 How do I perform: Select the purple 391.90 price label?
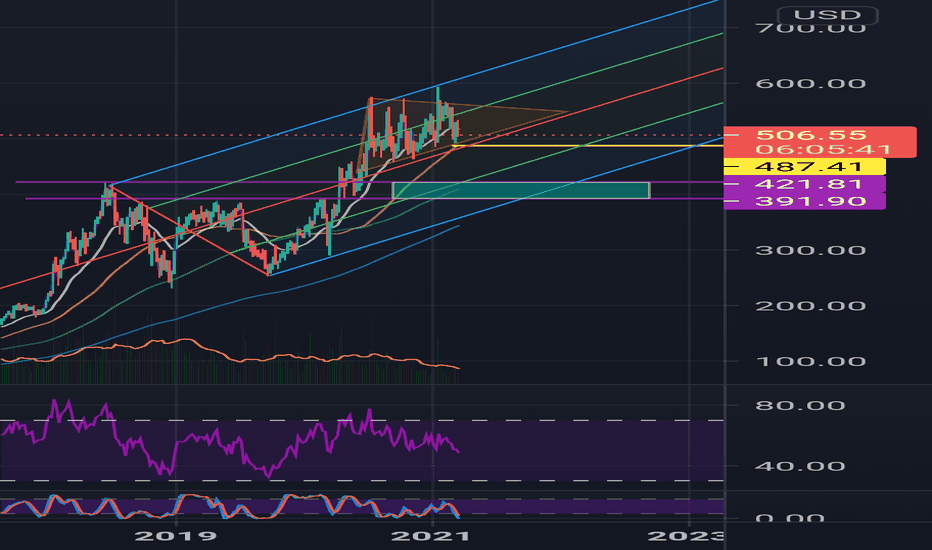point(805,201)
